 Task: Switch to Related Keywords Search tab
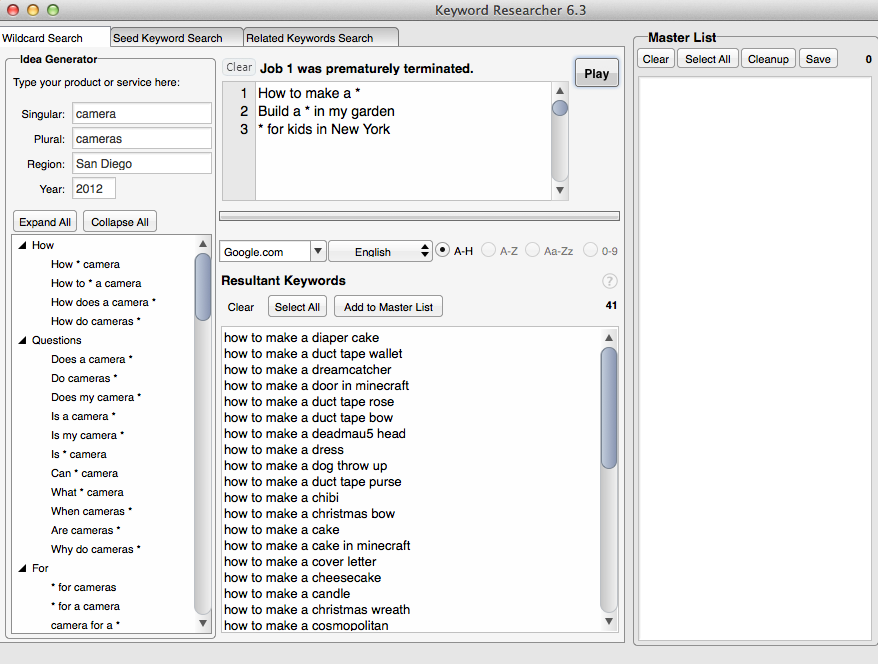(x=321, y=38)
